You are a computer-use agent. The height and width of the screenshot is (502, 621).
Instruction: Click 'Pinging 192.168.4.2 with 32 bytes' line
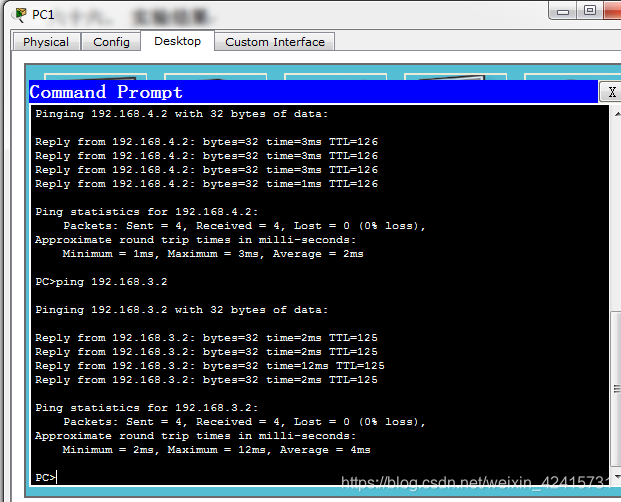pos(182,114)
